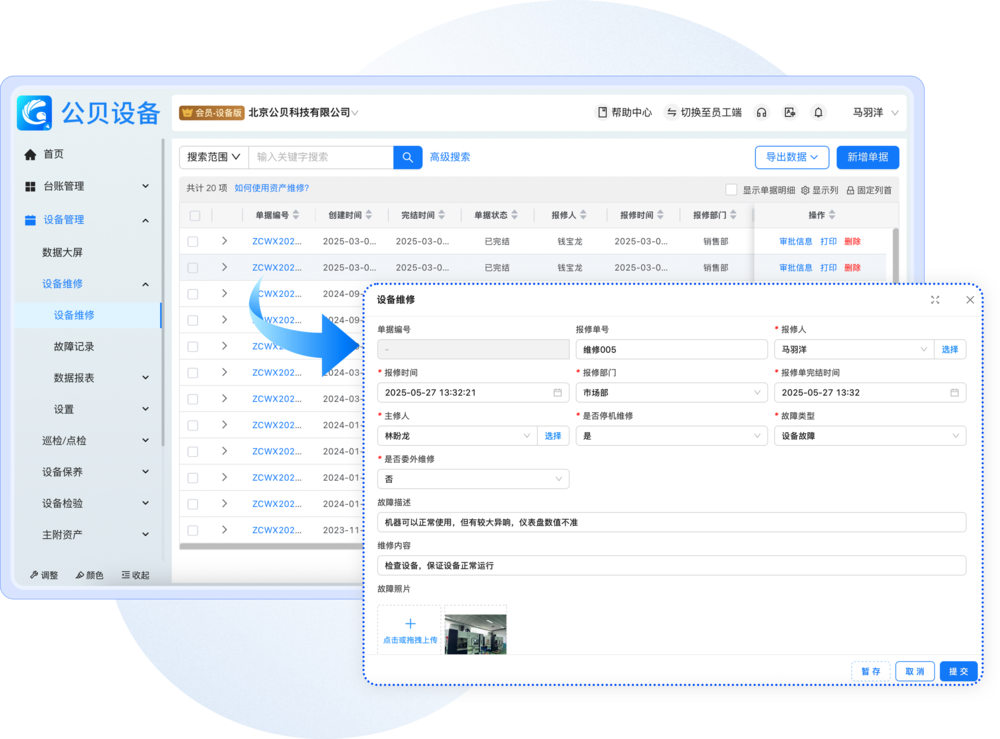The width and height of the screenshot is (1000, 739).
Task: Open the uploaded fault photo thumbnail
Action: [475, 634]
